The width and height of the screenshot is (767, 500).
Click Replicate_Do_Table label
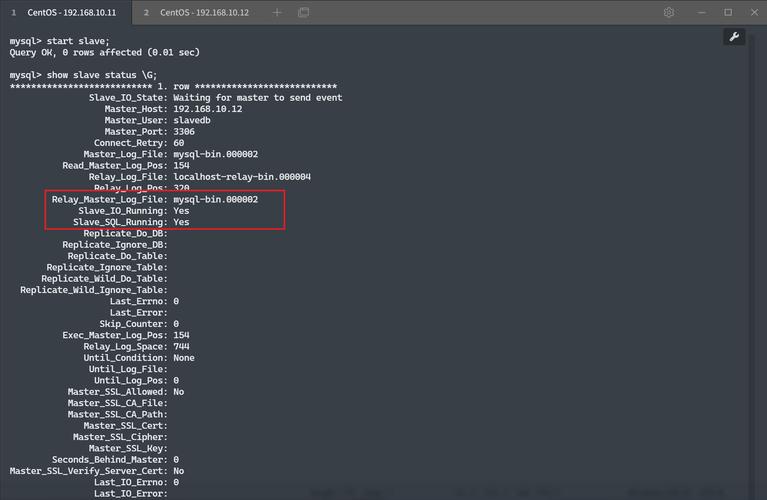point(117,256)
